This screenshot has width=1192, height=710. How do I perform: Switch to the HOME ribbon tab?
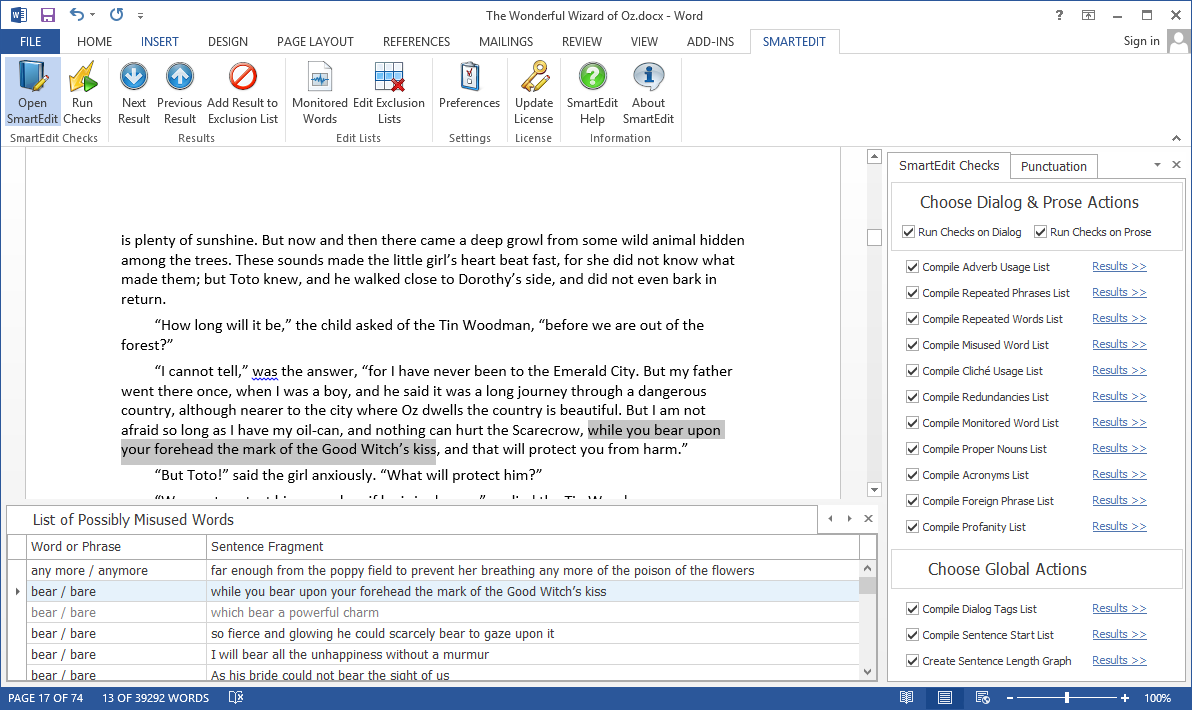[x=94, y=42]
